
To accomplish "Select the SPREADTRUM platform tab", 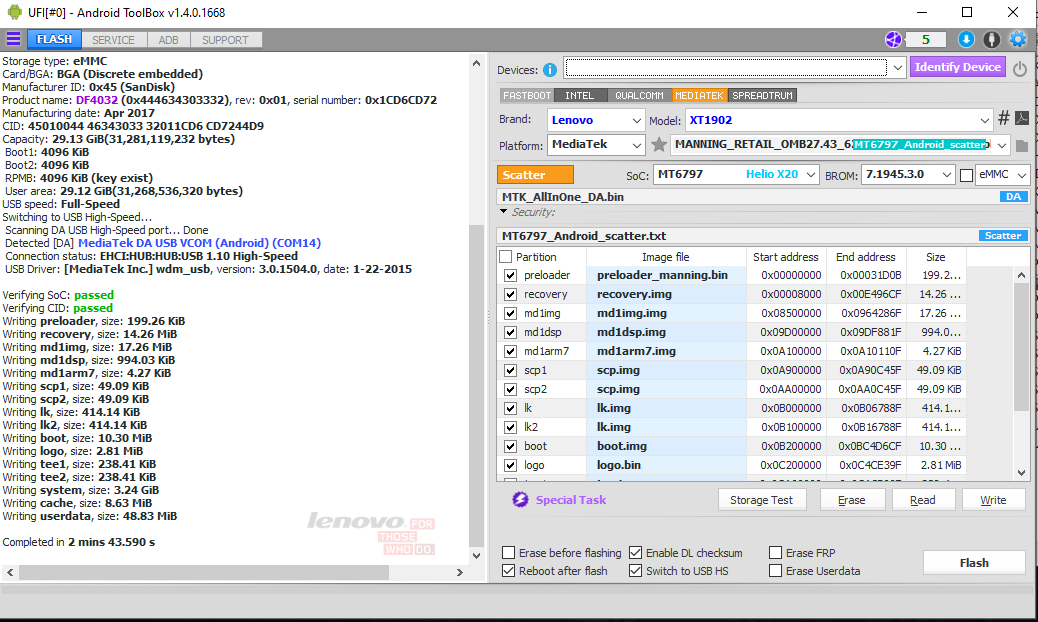I will pyautogui.click(x=762, y=96).
